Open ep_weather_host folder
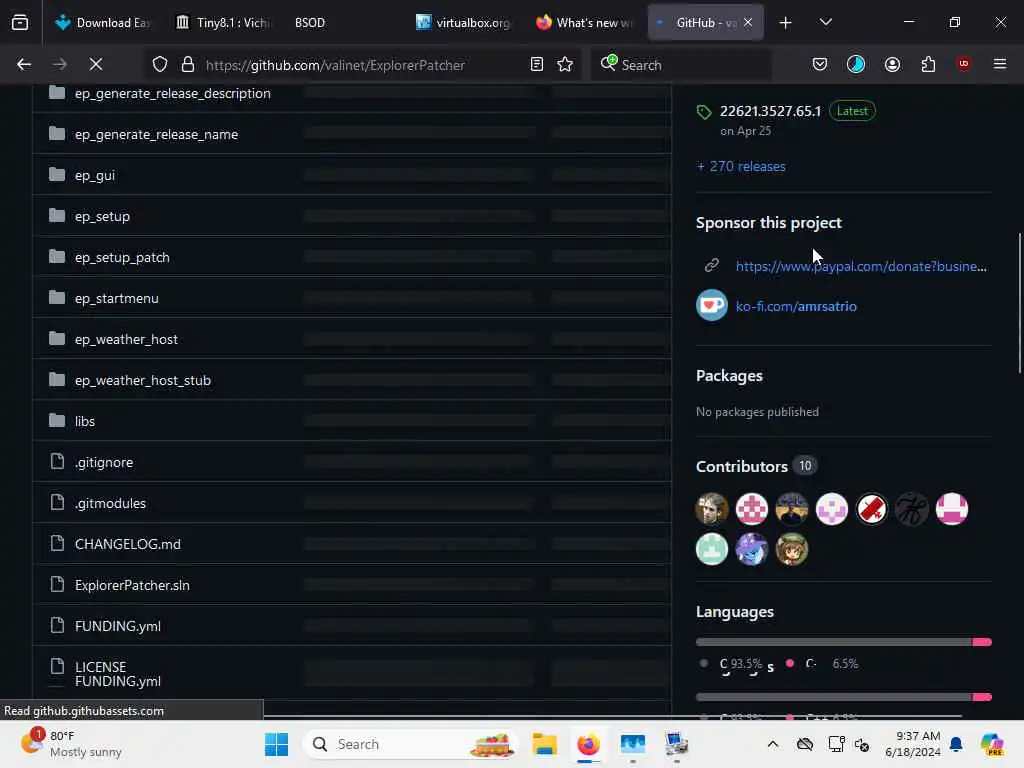 tap(126, 340)
